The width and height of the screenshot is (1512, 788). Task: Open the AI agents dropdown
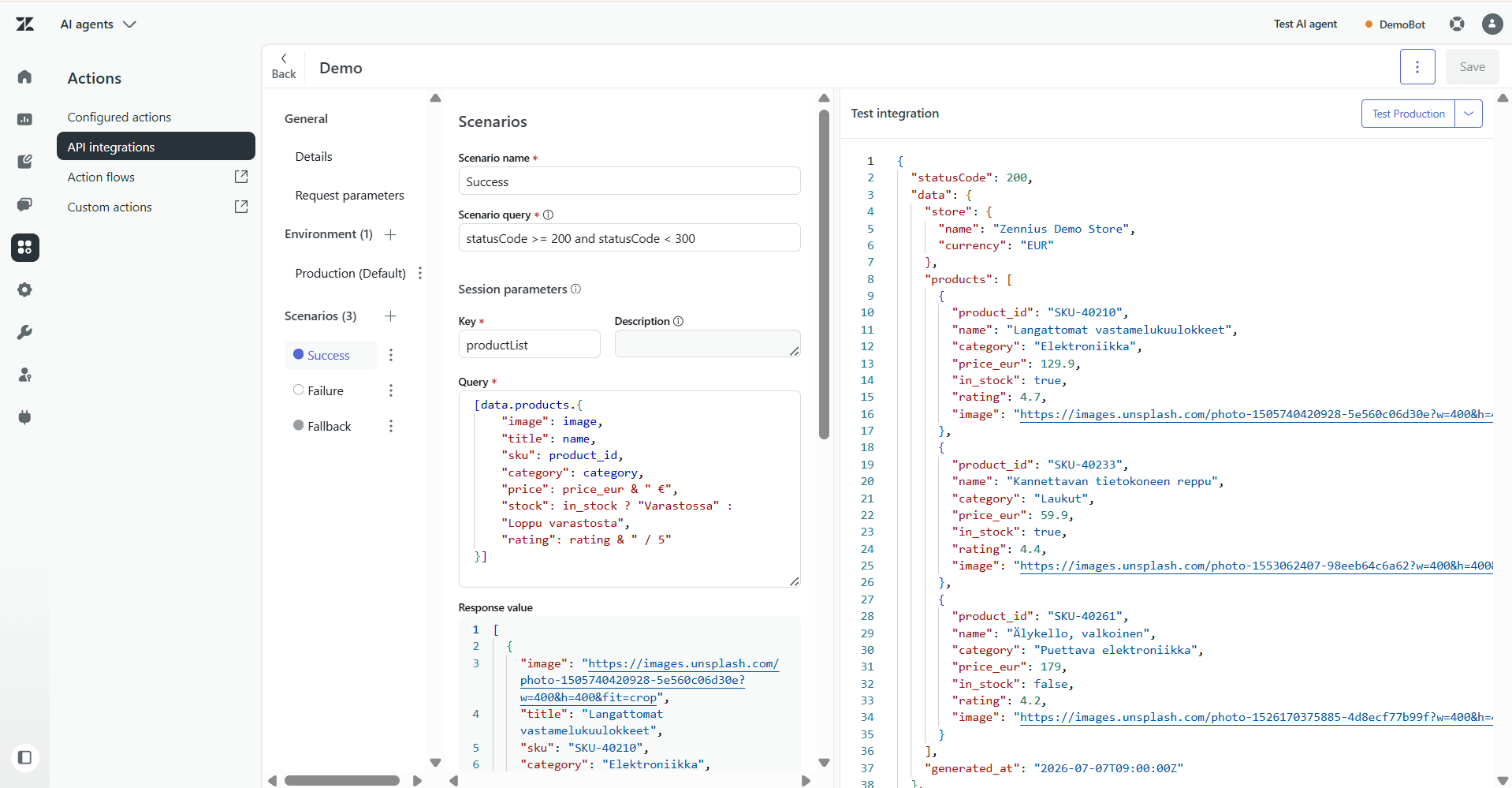point(99,24)
